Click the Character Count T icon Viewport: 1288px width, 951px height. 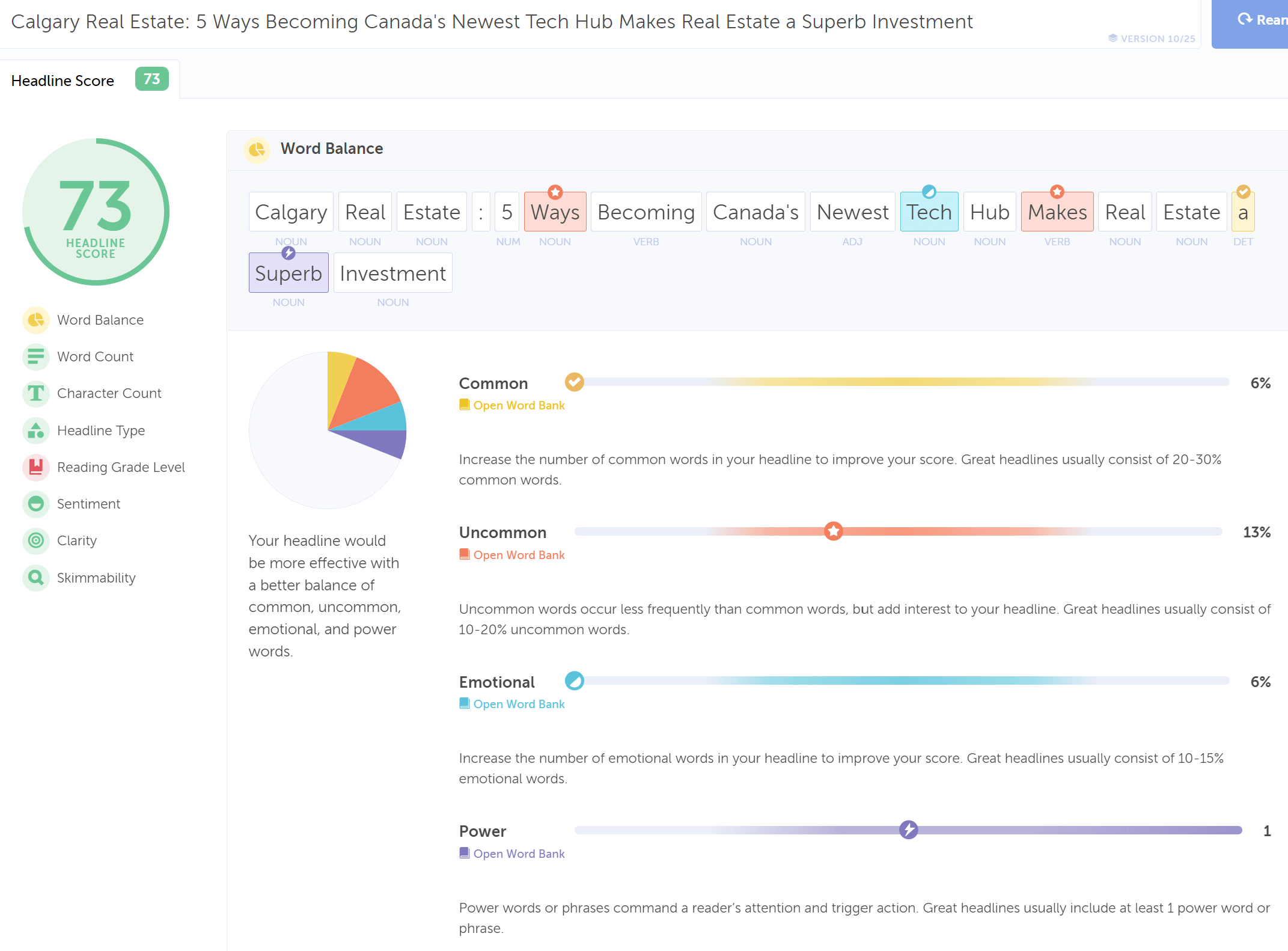(x=36, y=393)
